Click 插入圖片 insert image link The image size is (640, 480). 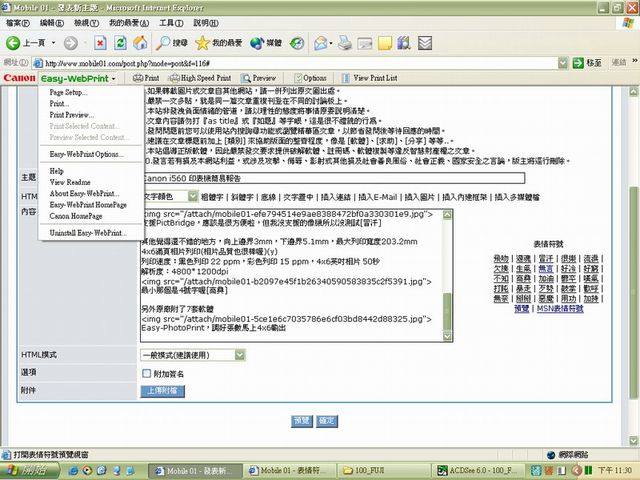(419, 197)
